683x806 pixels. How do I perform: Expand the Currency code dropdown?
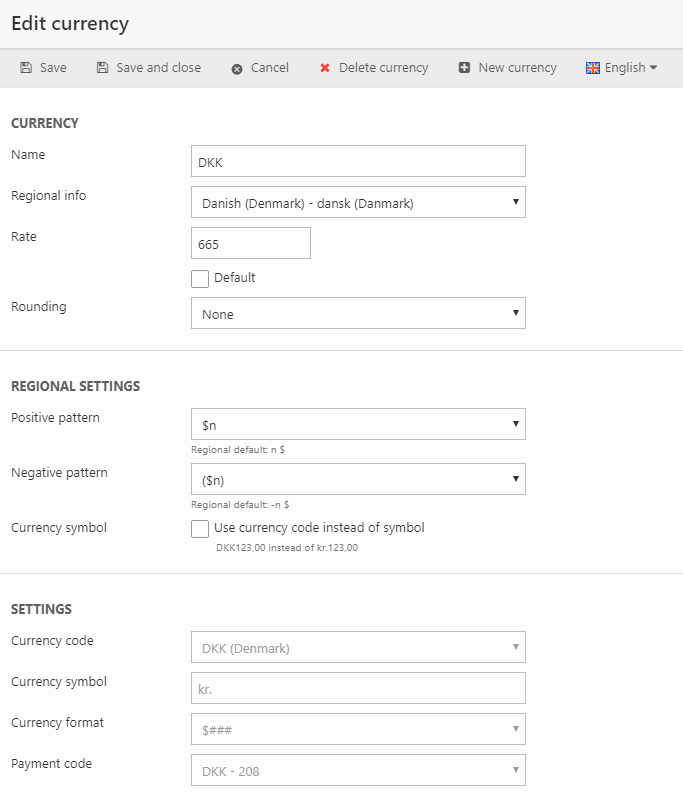point(357,647)
